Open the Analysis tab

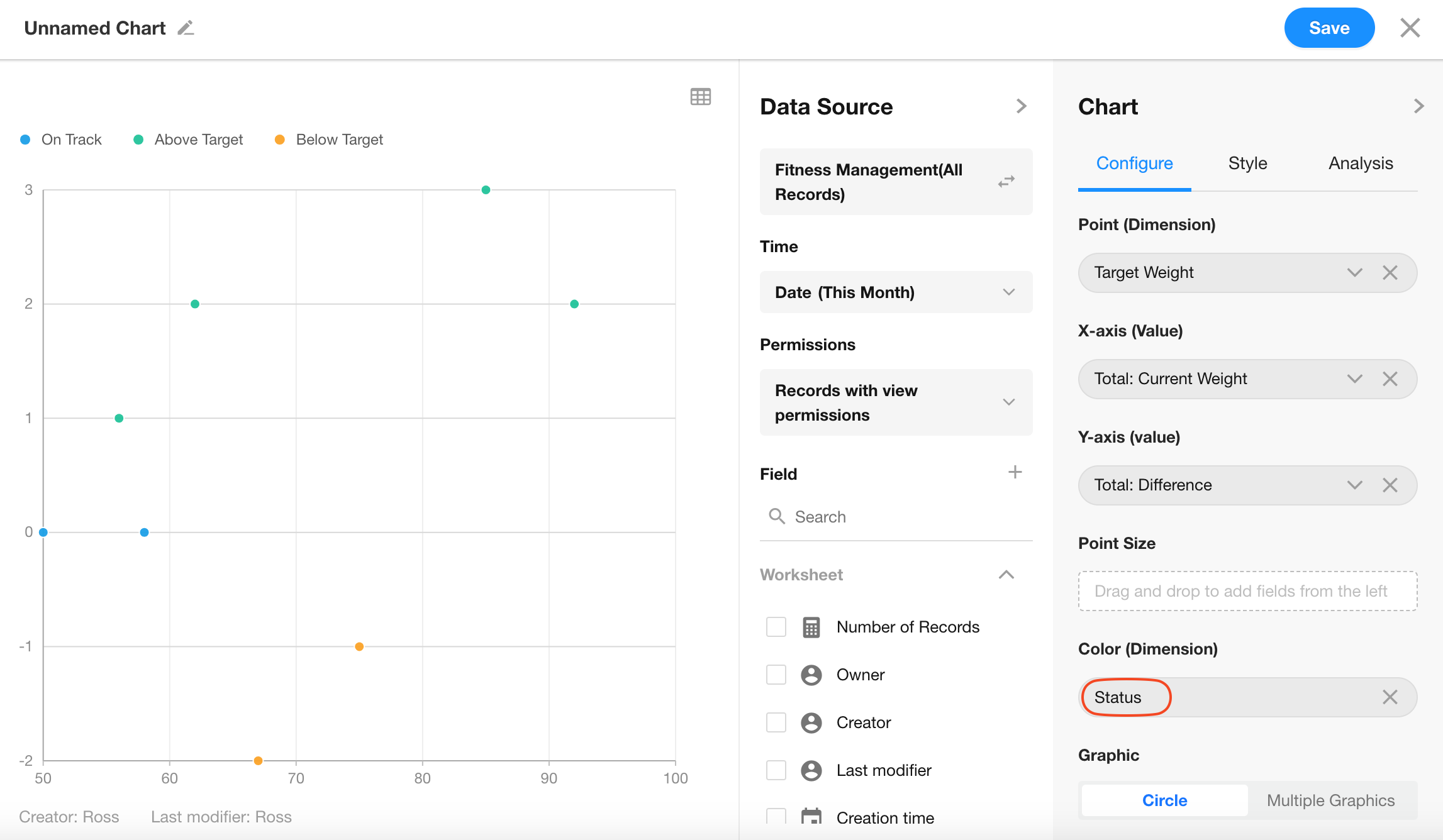[1361, 163]
